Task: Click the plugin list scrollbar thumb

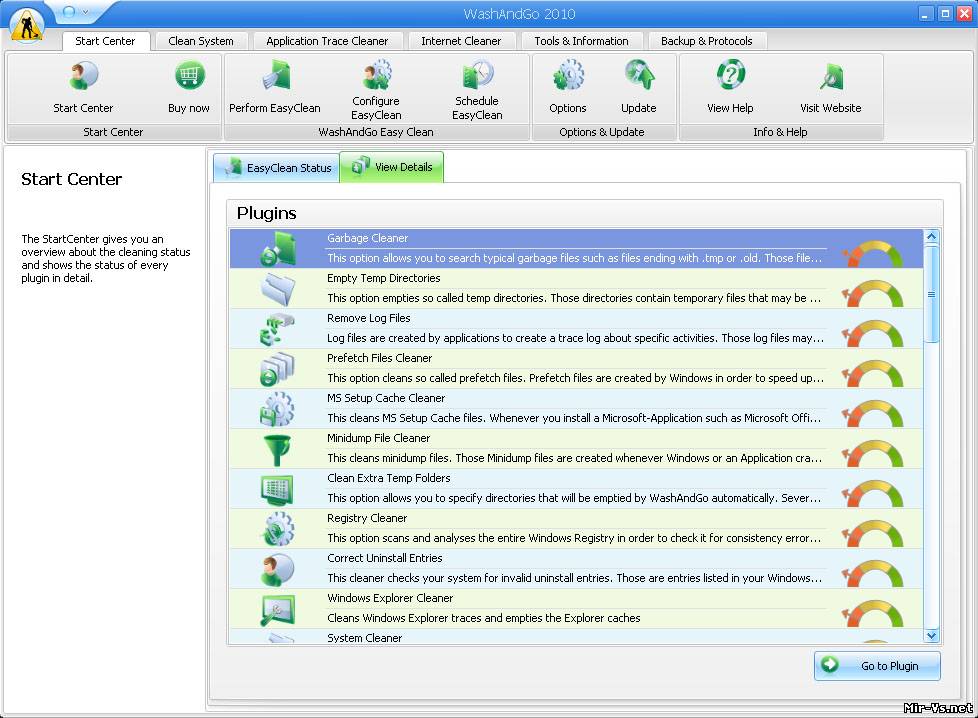Action: [931, 294]
